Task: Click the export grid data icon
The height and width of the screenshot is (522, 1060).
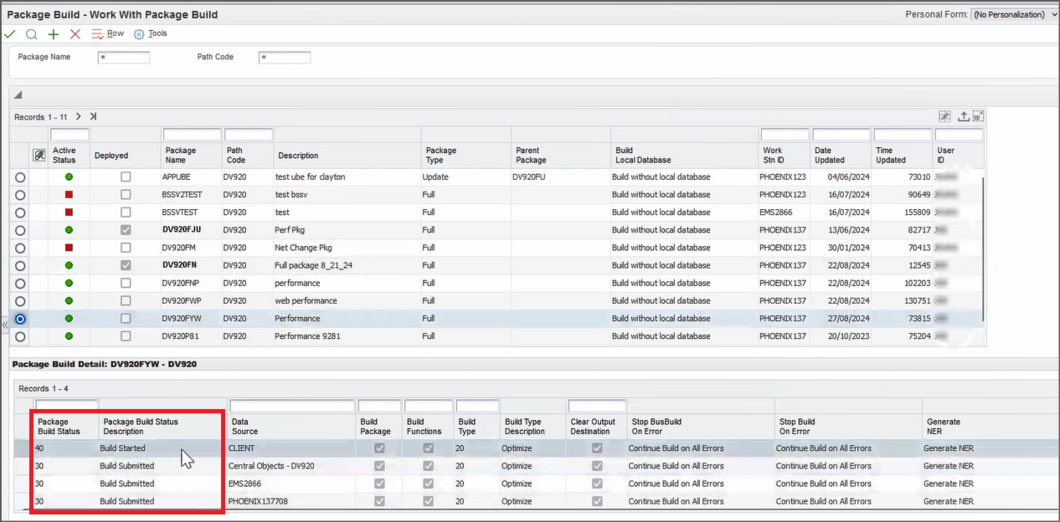Action: (x=964, y=117)
